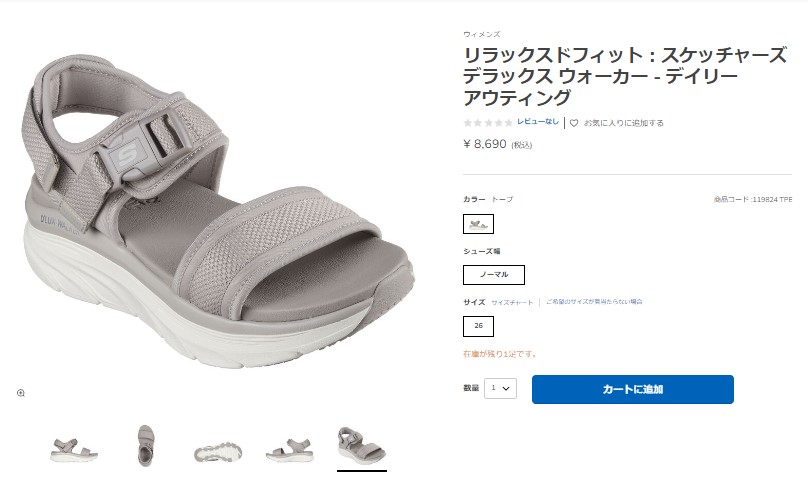Click the ウィメンズ category label
Image resolution: width=808 pixels, height=481 pixels.
481,34
